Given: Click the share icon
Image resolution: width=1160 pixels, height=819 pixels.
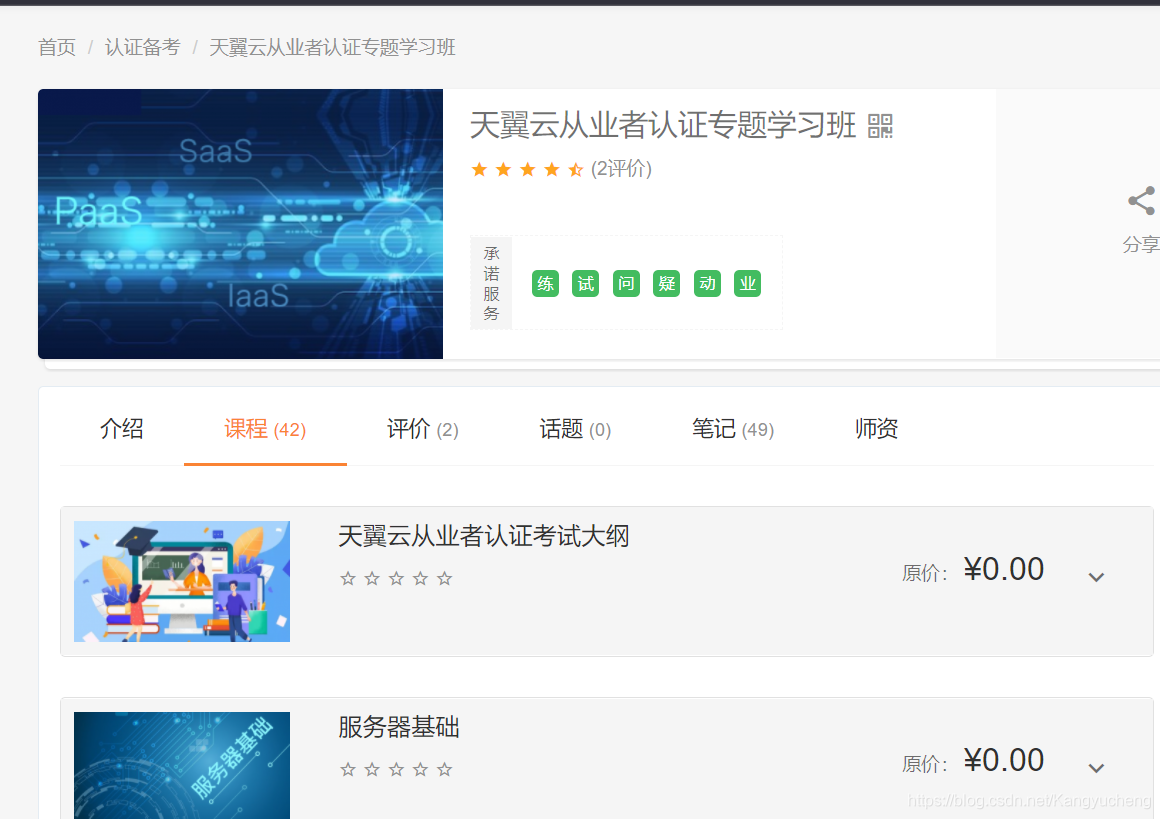Looking at the screenshot, I should pos(1142,200).
